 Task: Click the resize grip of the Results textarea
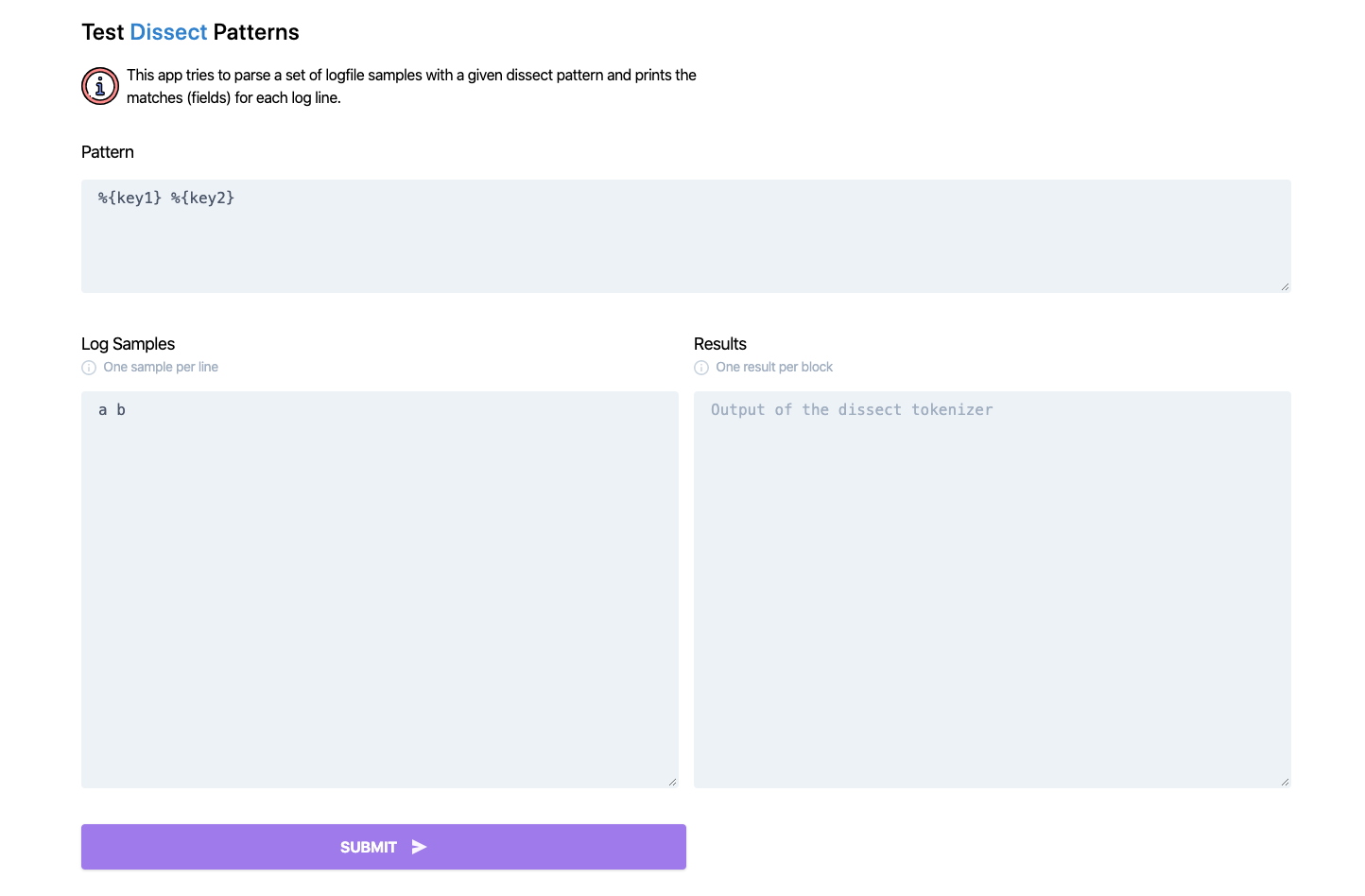pos(1285,781)
